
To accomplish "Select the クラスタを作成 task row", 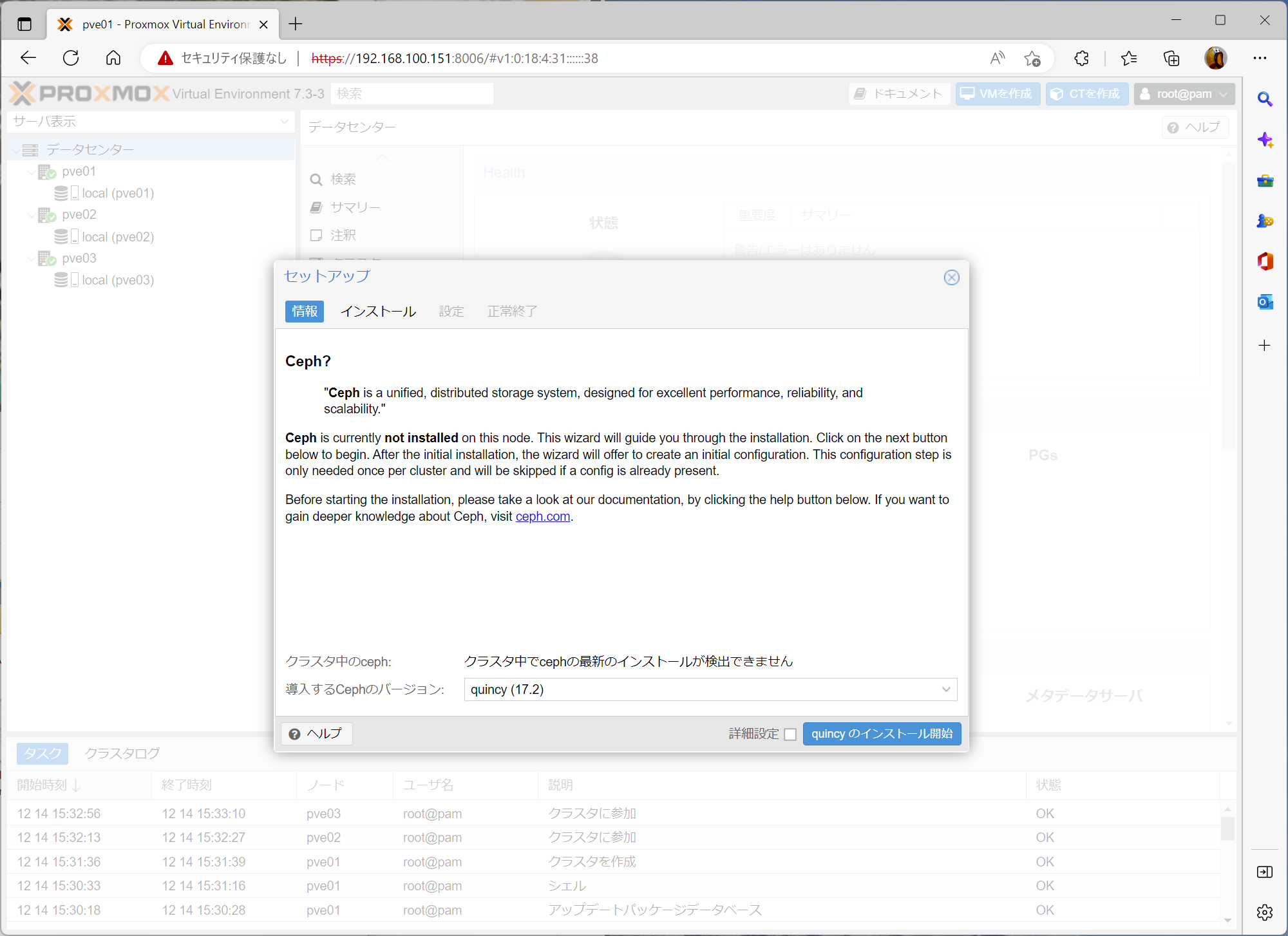I will coord(614,862).
